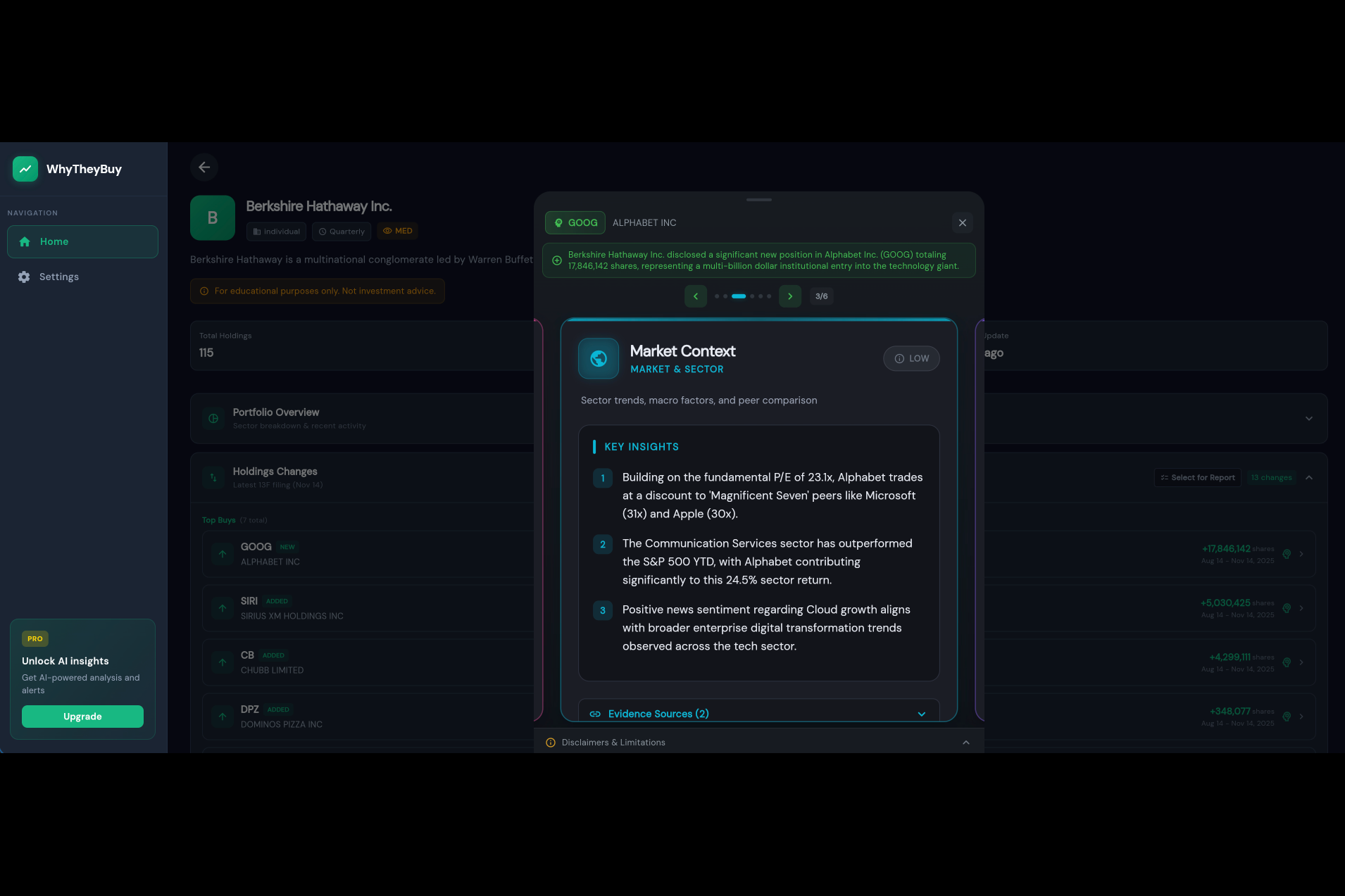
Task: Click the educational warning info icon
Action: tap(204, 291)
